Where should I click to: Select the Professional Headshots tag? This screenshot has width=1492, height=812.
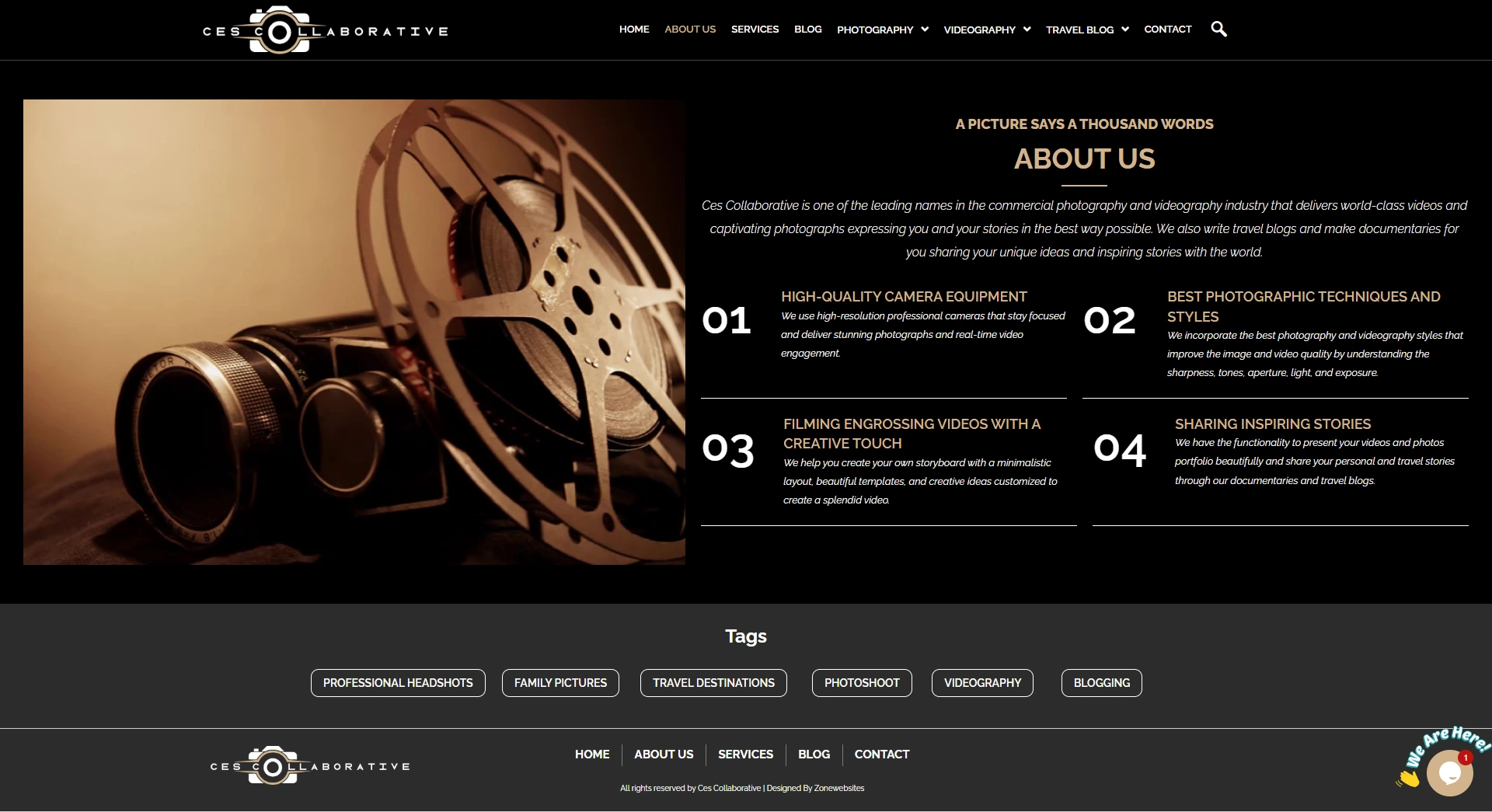pos(398,683)
